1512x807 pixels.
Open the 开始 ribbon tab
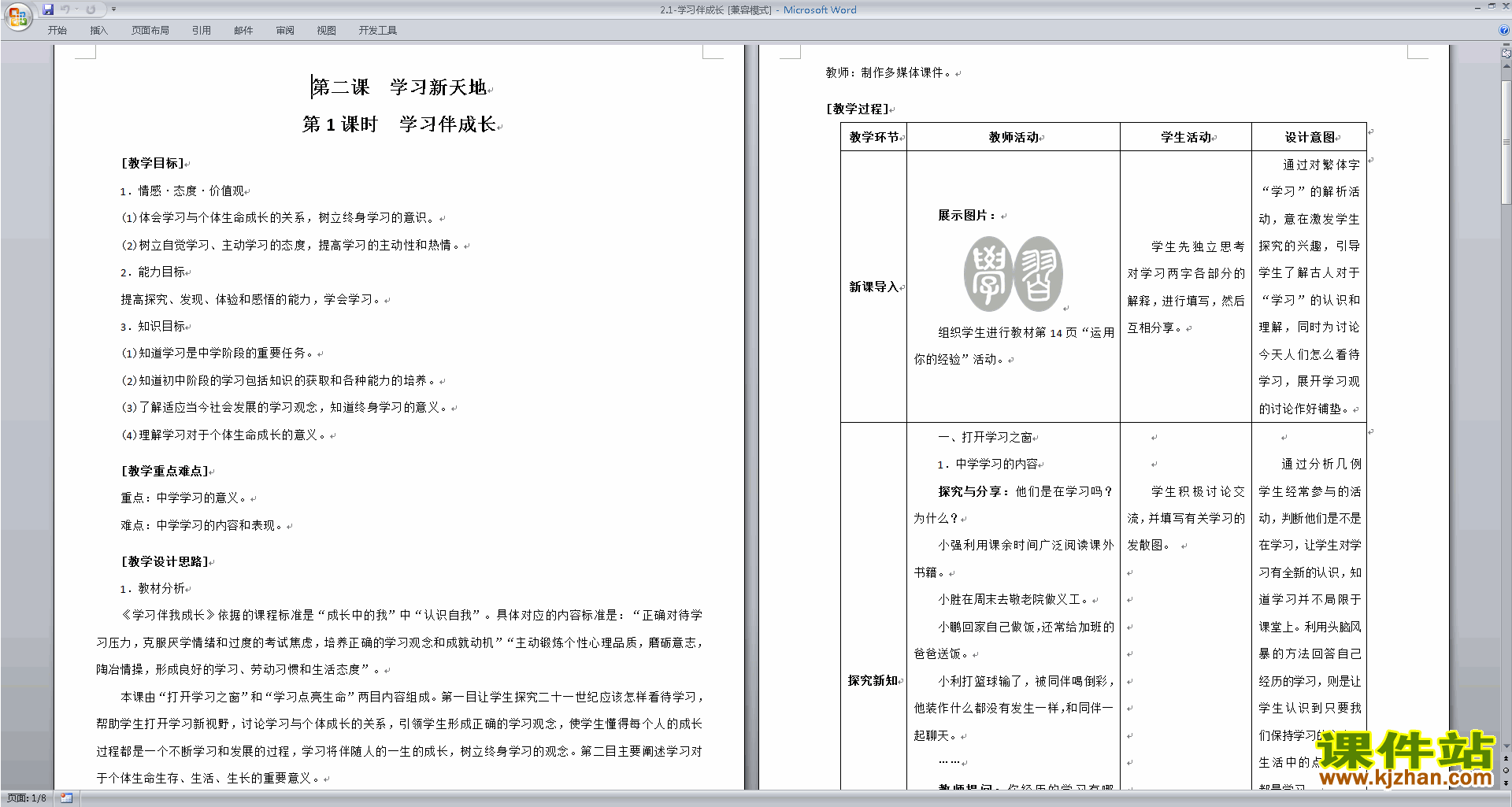pos(57,31)
